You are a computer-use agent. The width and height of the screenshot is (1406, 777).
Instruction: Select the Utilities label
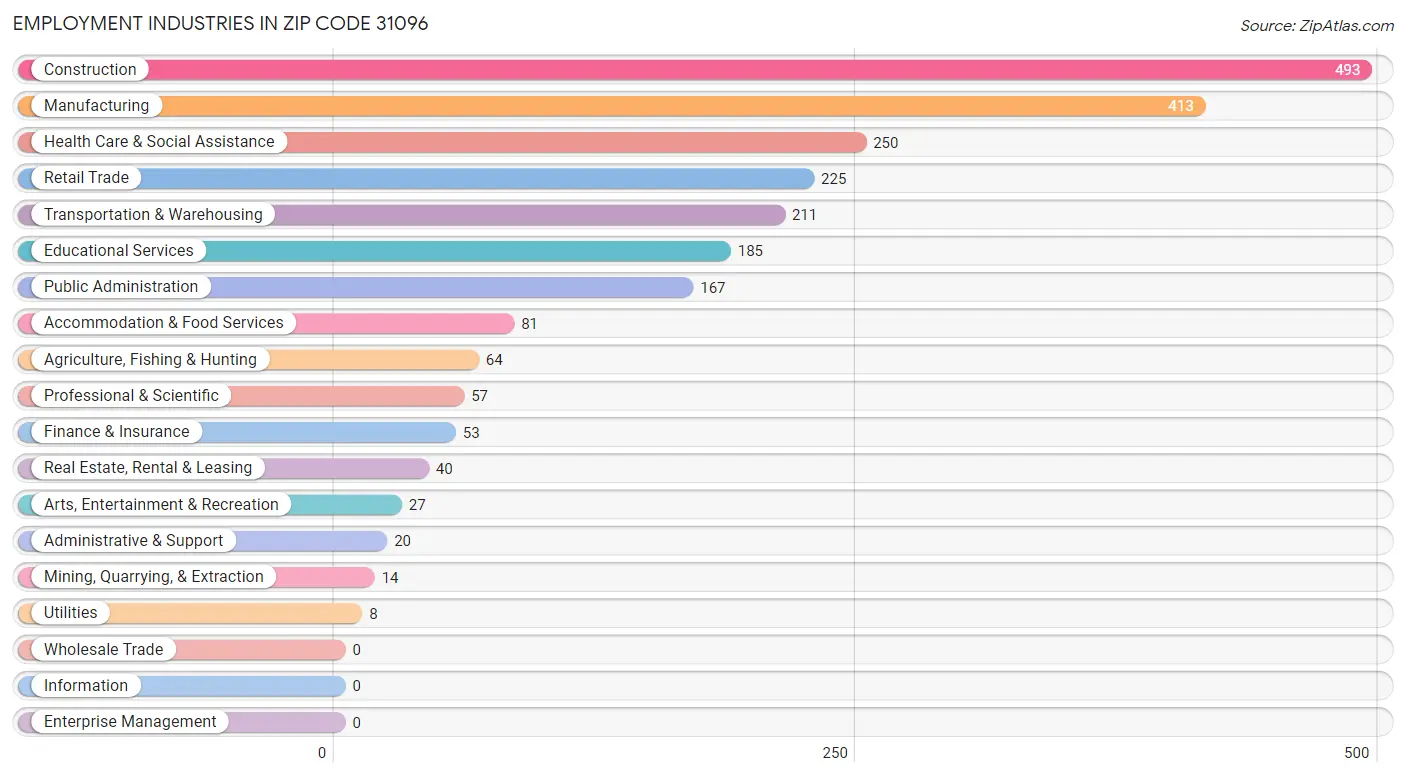(x=71, y=613)
